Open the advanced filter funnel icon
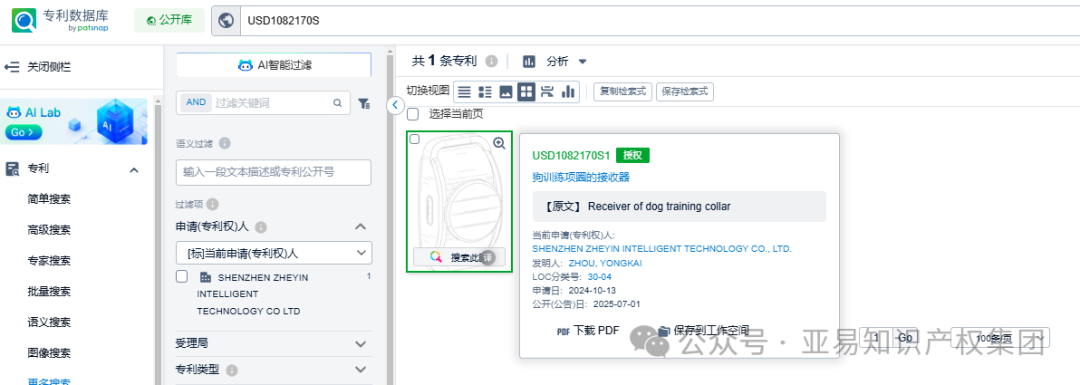 (x=364, y=103)
